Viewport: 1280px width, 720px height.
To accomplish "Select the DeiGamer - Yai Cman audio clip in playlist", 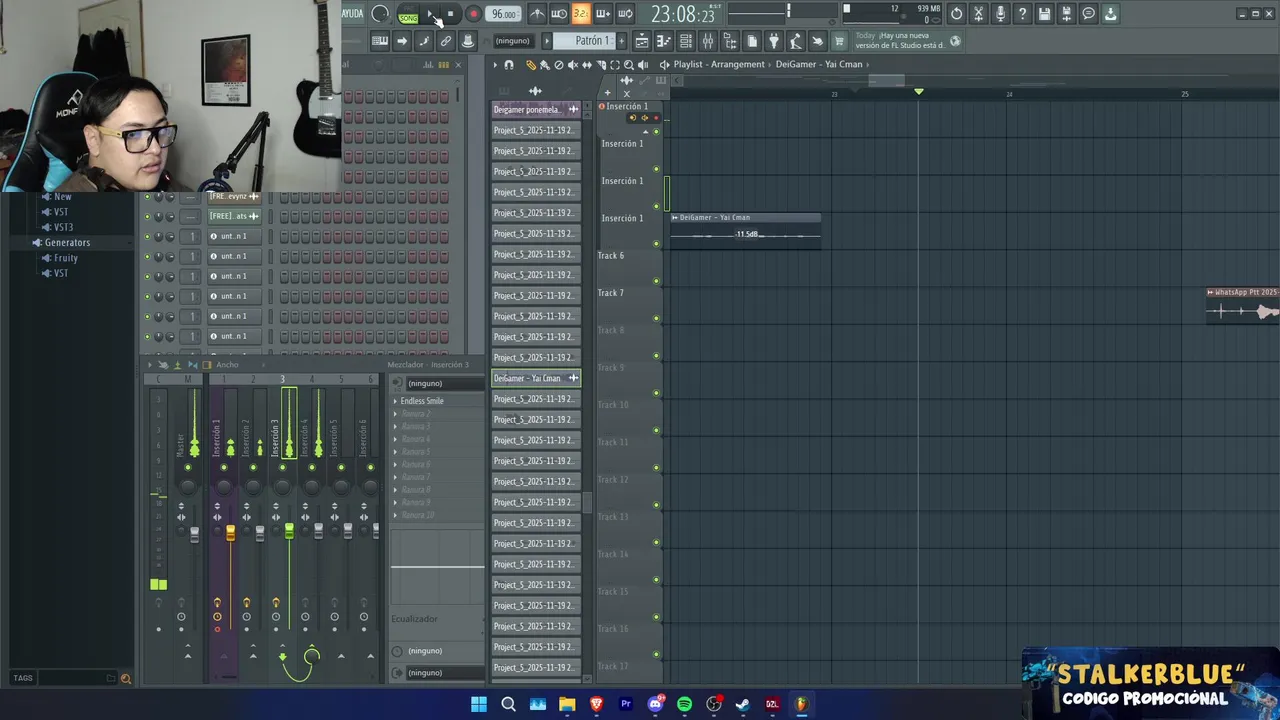I will pyautogui.click(x=745, y=230).
